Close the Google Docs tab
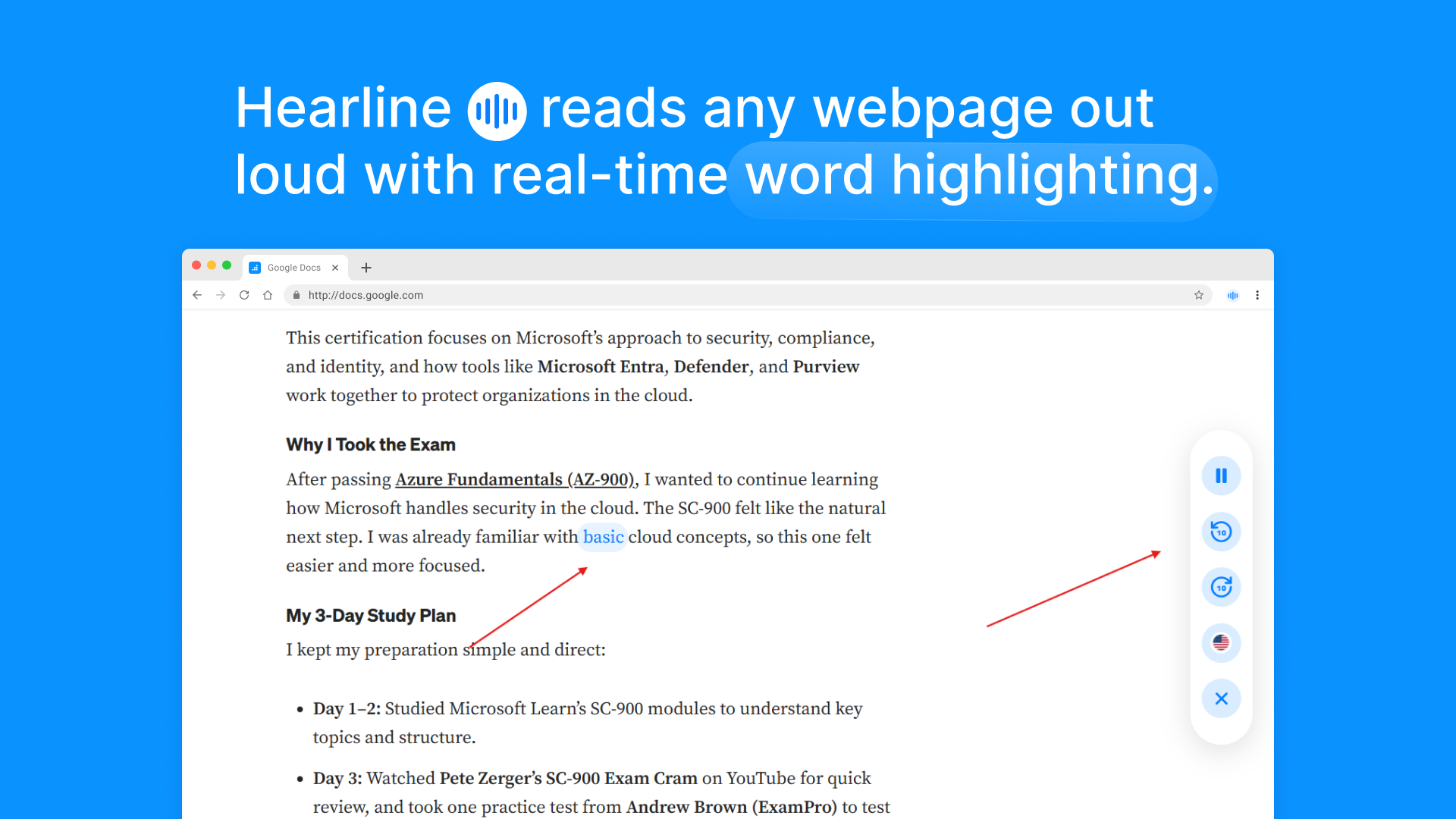This screenshot has width=1456, height=819. (x=335, y=268)
